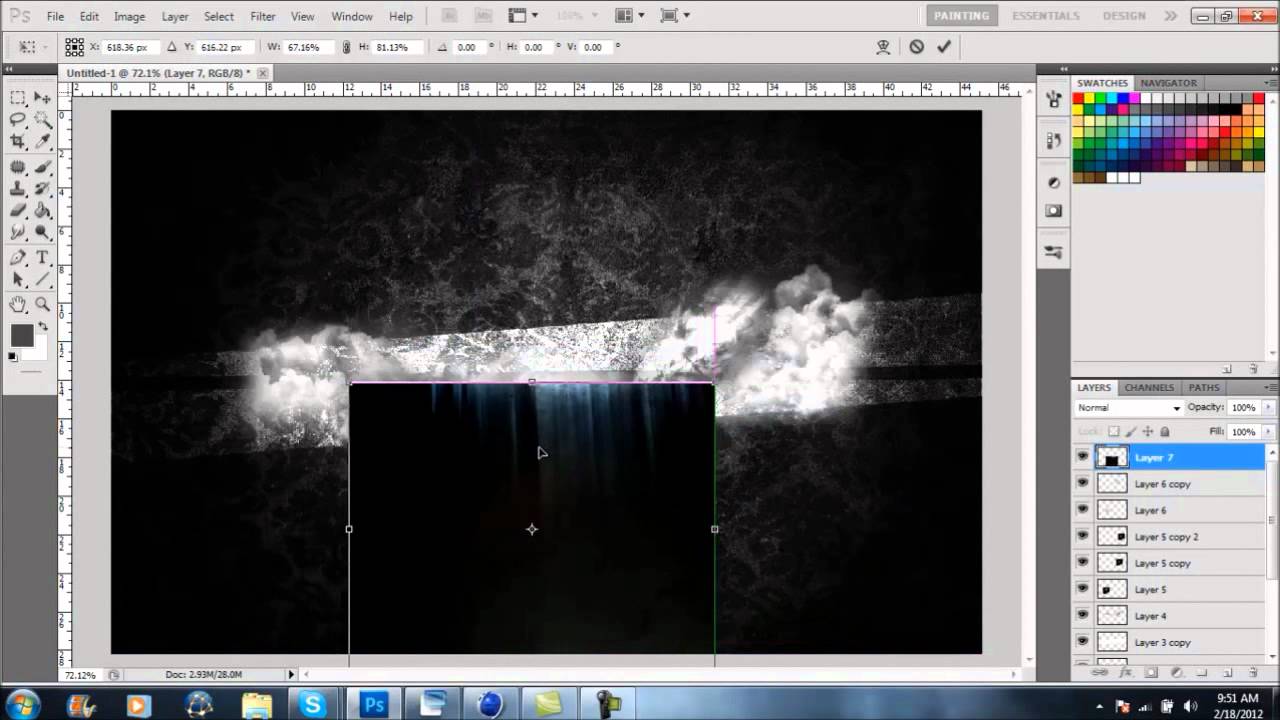
Task: Expand more workspaces chevron
Action: pyautogui.click(x=1171, y=16)
